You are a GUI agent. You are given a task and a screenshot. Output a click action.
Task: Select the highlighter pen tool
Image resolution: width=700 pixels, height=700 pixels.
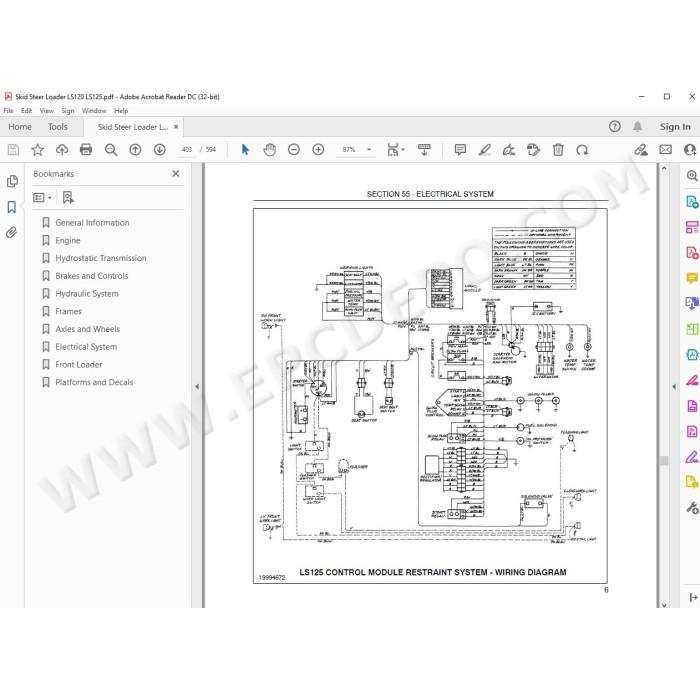[484, 150]
